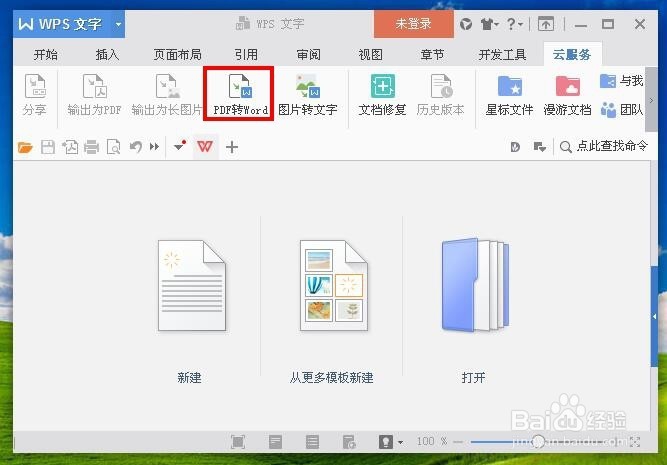Click the zoom out minus button
The width and height of the screenshot is (667, 465).
pos(458,442)
